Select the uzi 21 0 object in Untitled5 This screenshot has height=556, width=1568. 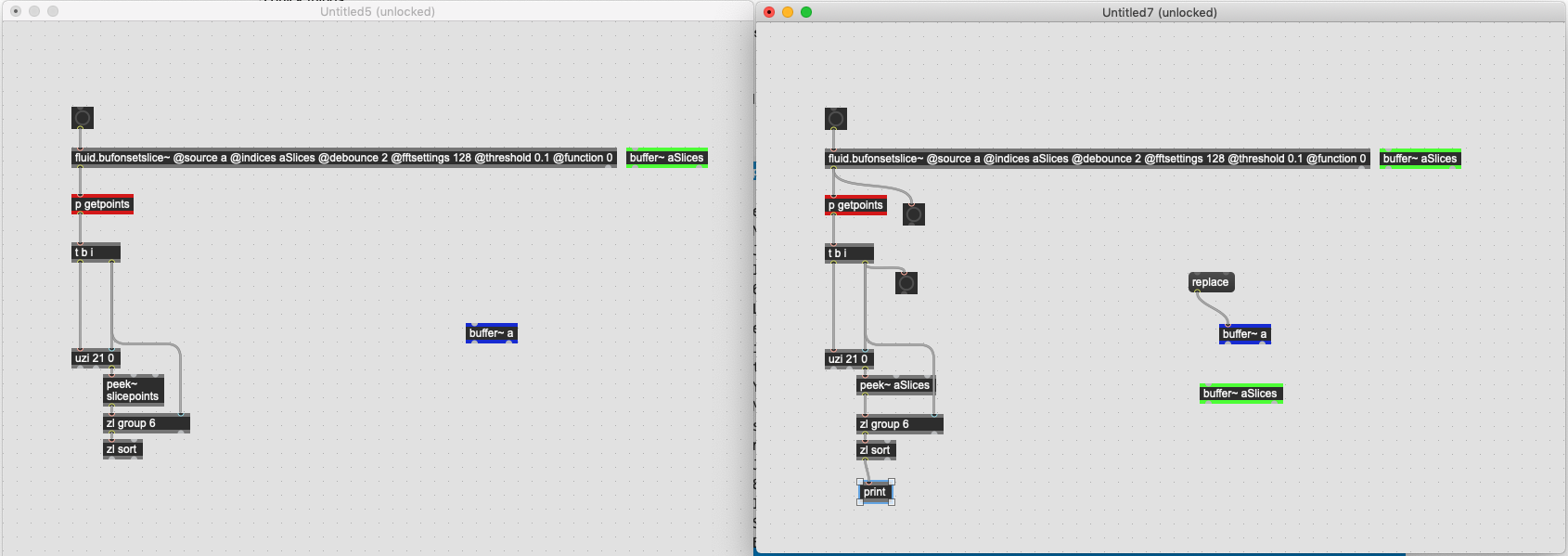[95, 358]
